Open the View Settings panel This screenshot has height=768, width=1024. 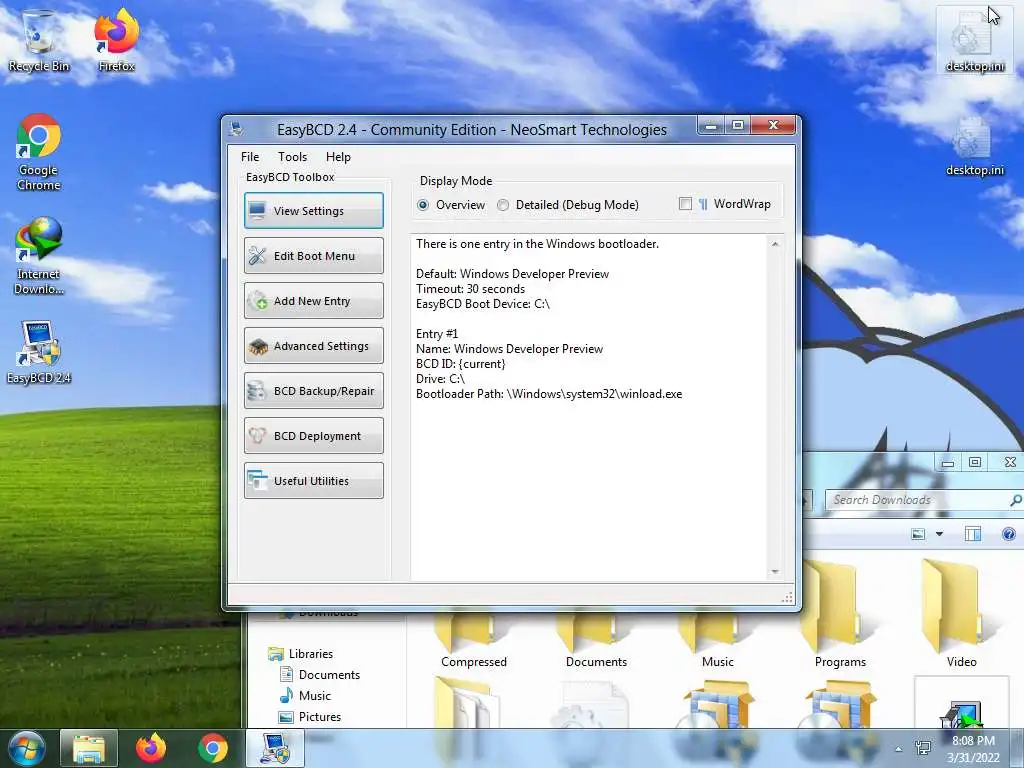(313, 210)
